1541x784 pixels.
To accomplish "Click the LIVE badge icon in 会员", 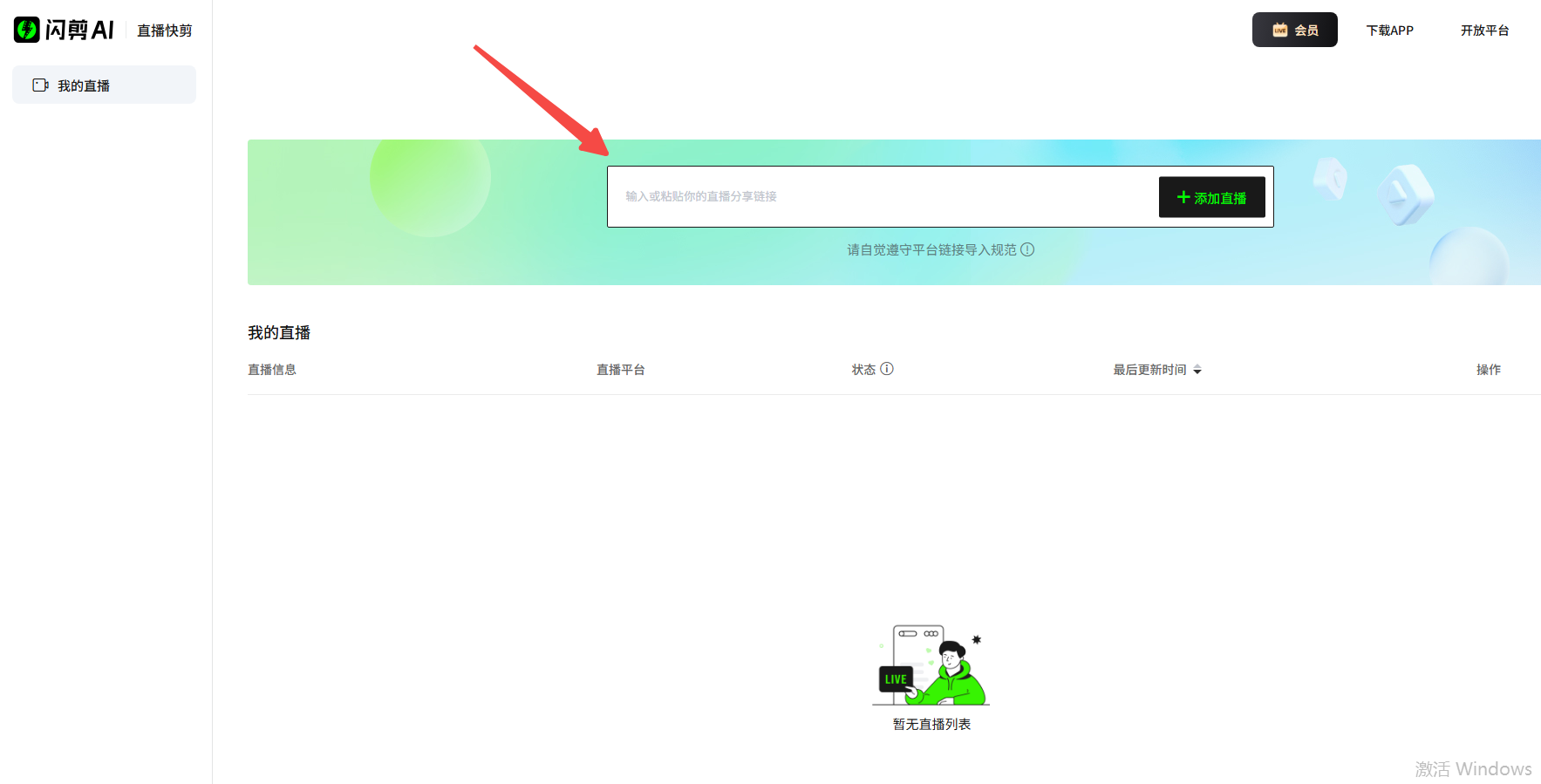I will 1279,30.
